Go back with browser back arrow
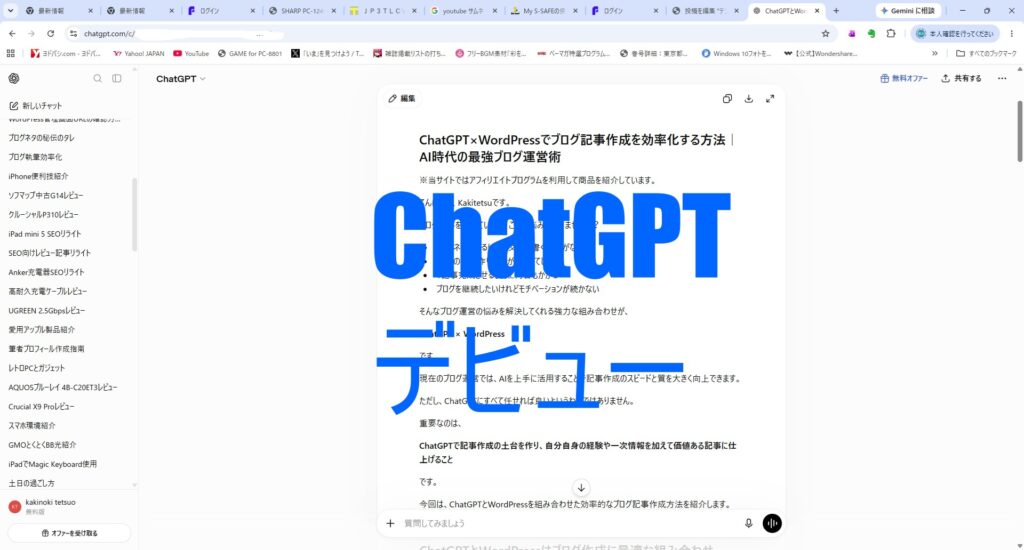The image size is (1024, 550). tap(12, 33)
